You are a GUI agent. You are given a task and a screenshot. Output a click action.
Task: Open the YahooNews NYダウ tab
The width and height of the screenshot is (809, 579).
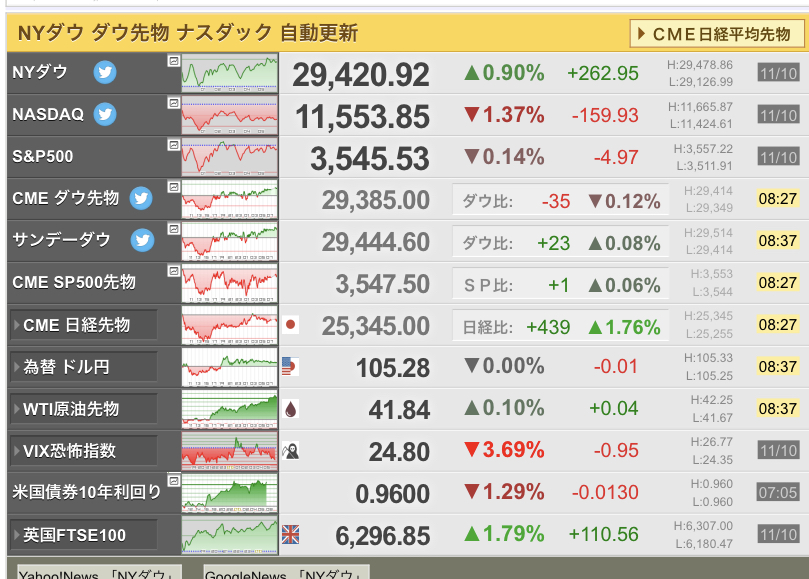pos(99,572)
